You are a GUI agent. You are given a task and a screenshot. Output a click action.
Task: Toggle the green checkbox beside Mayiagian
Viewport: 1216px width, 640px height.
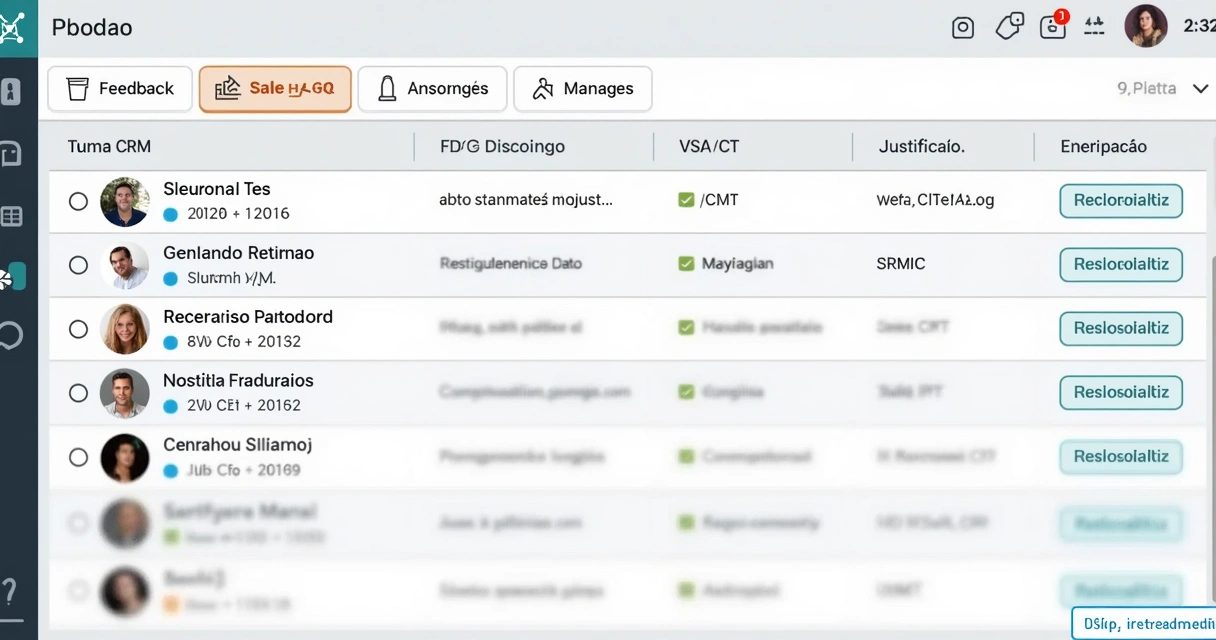[x=685, y=263]
